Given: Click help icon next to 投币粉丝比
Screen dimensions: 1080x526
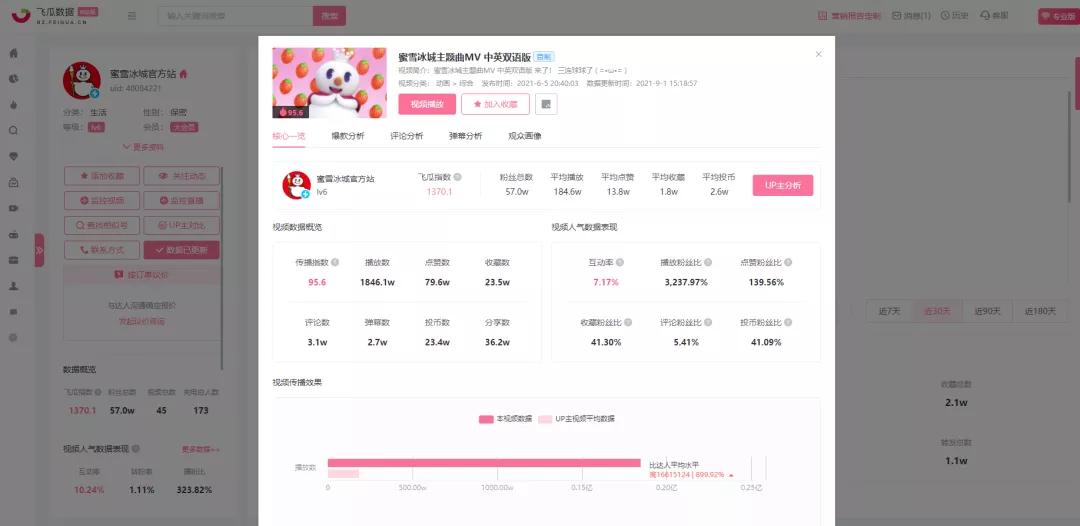Looking at the screenshot, I should 788,322.
